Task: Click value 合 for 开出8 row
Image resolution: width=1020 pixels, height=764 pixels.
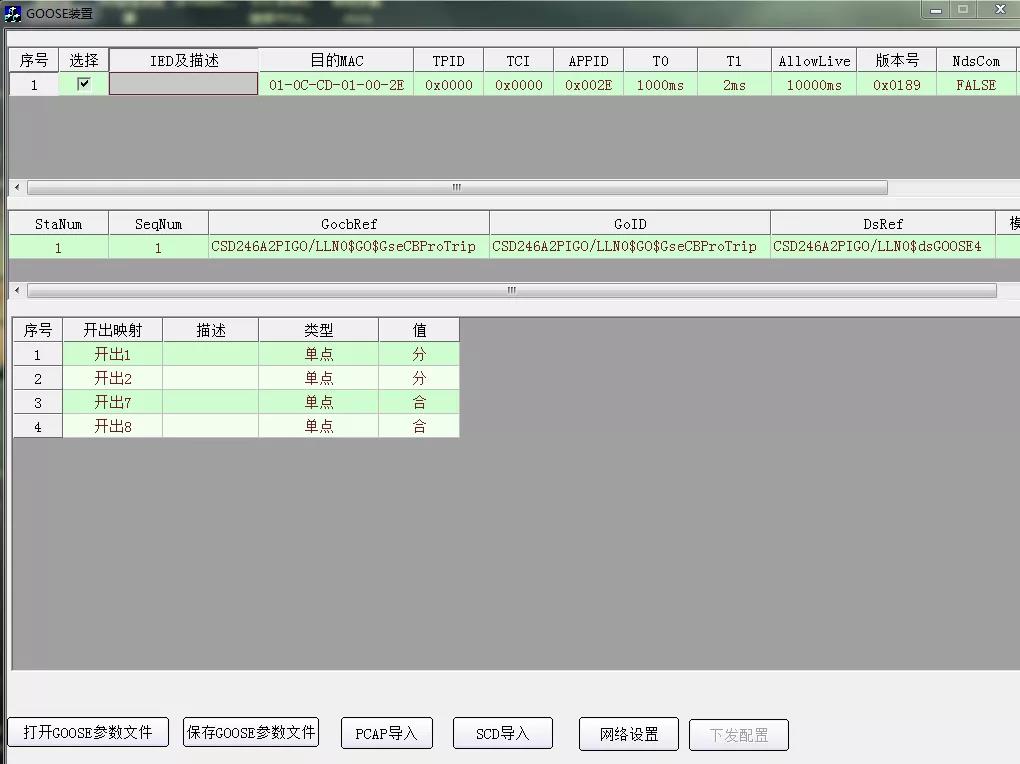Action: click(419, 427)
